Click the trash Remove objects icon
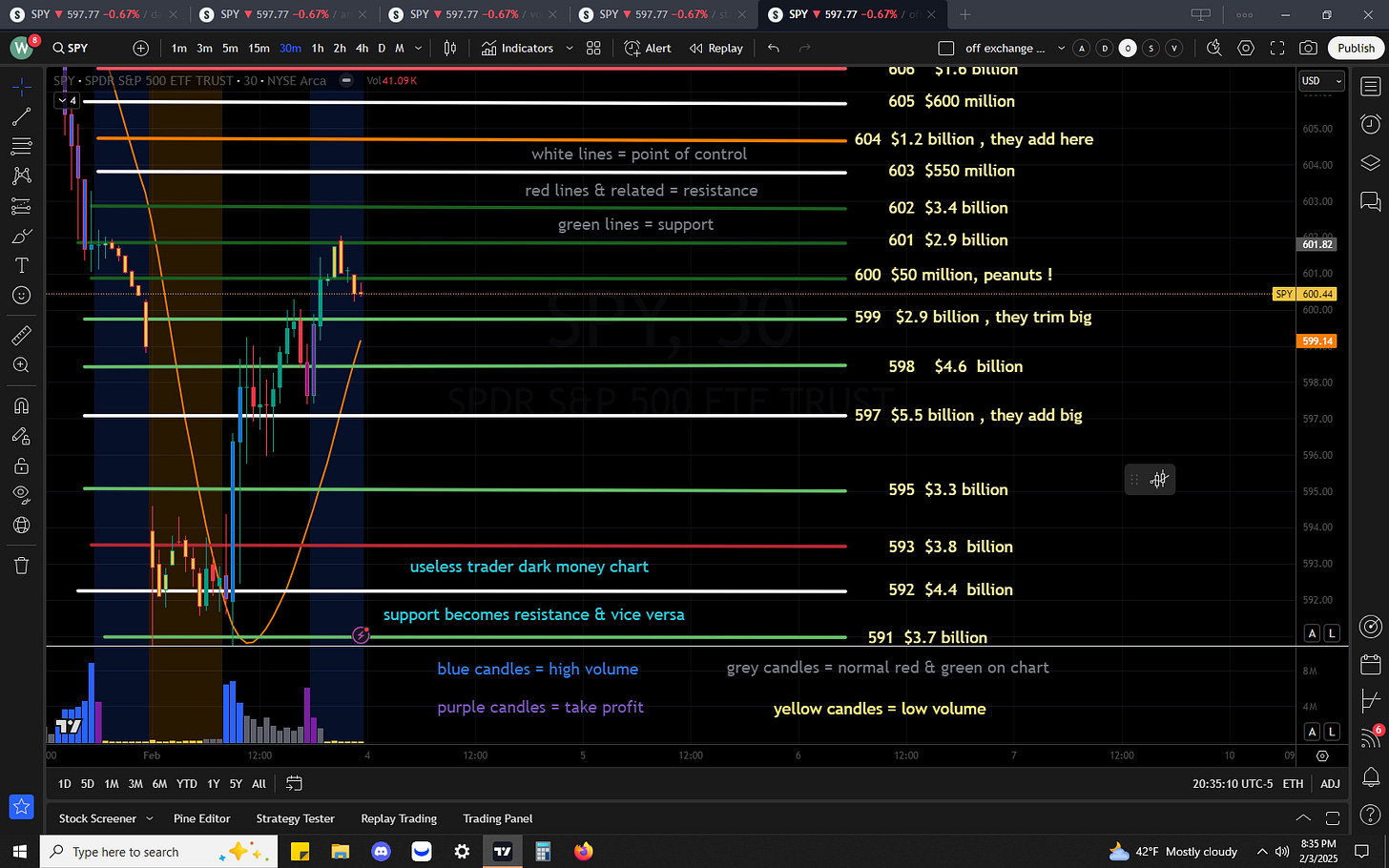1389x868 pixels. (21, 566)
